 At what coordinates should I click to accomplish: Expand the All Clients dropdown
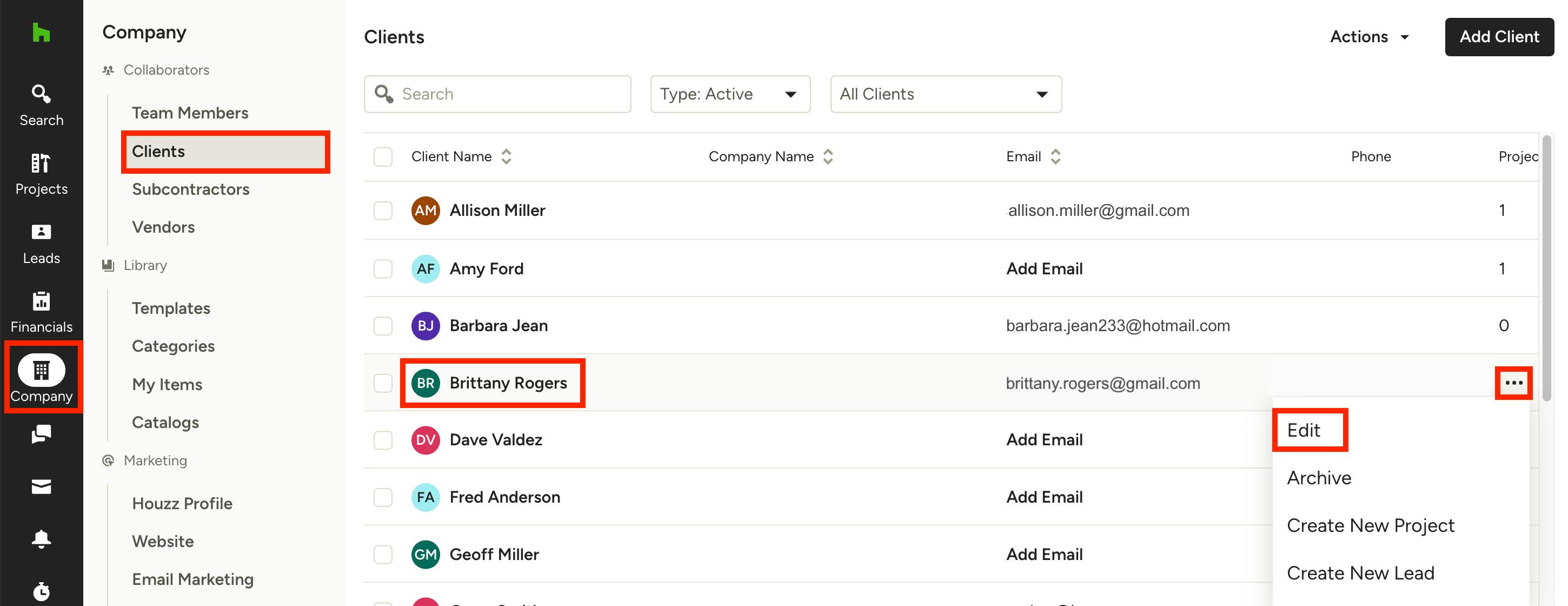click(945, 94)
